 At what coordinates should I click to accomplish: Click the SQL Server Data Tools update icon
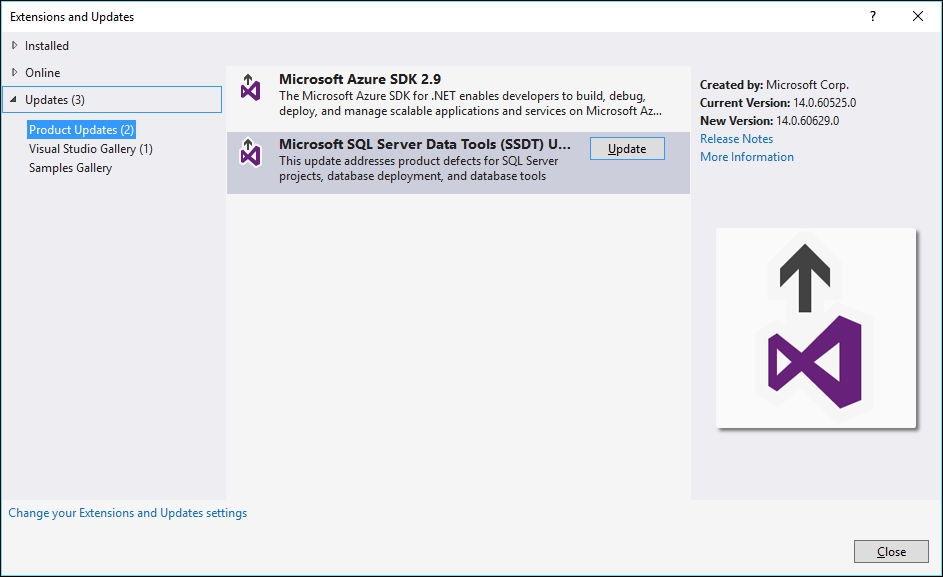click(x=250, y=152)
